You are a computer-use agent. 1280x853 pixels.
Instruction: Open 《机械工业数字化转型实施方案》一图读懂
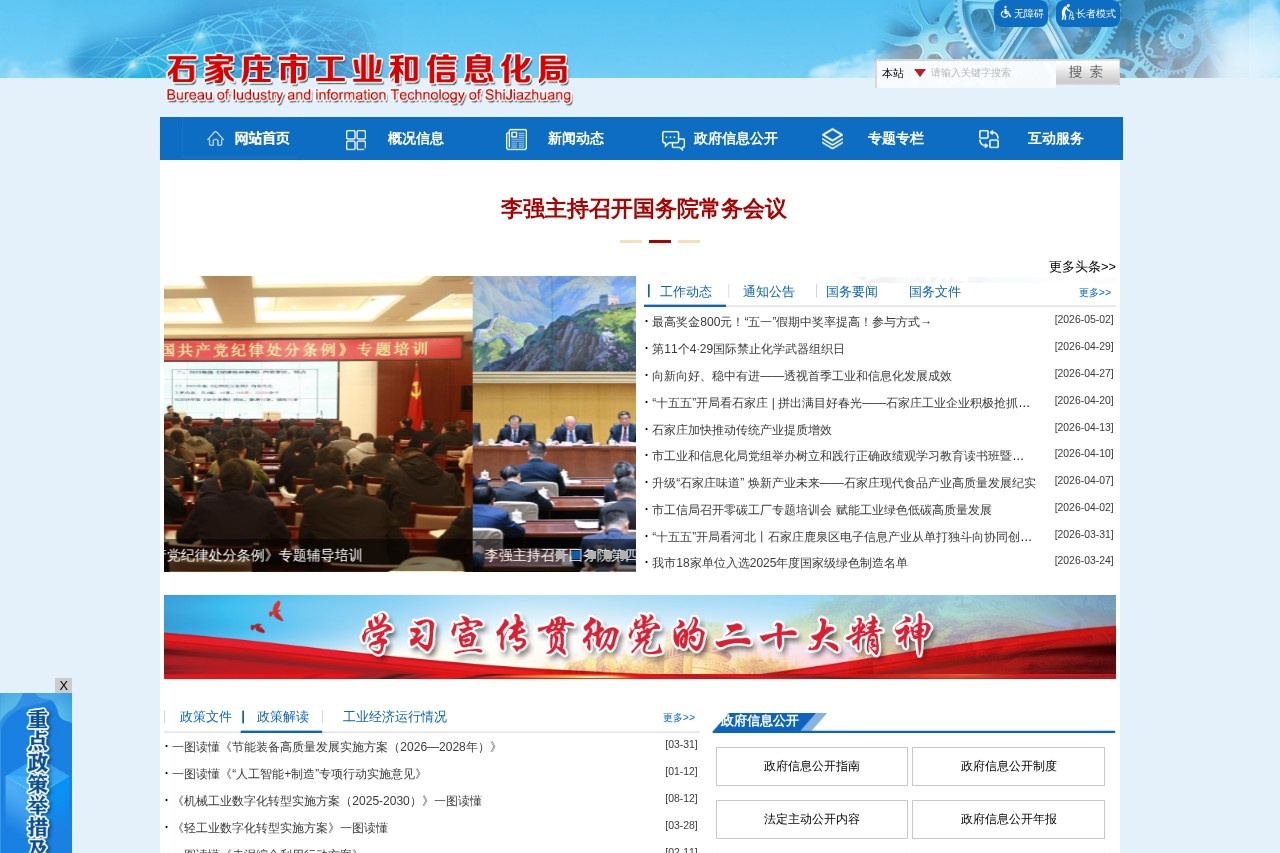[327, 801]
